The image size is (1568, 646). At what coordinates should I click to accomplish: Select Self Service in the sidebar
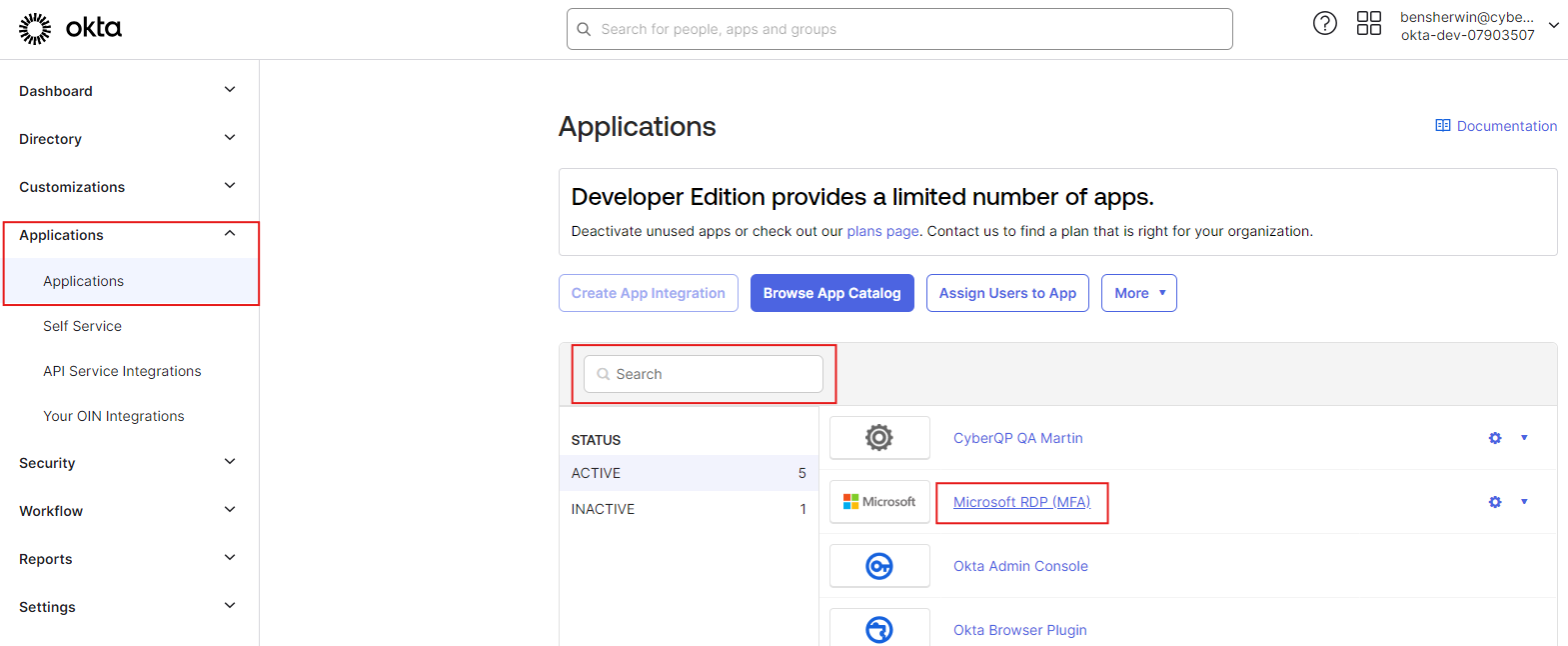pyautogui.click(x=82, y=326)
